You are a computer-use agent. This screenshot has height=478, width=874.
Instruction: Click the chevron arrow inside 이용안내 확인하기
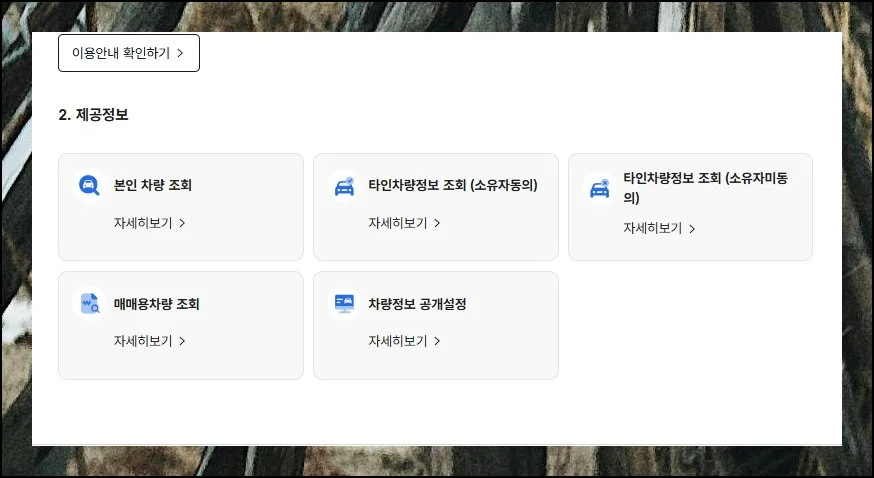tap(180, 53)
